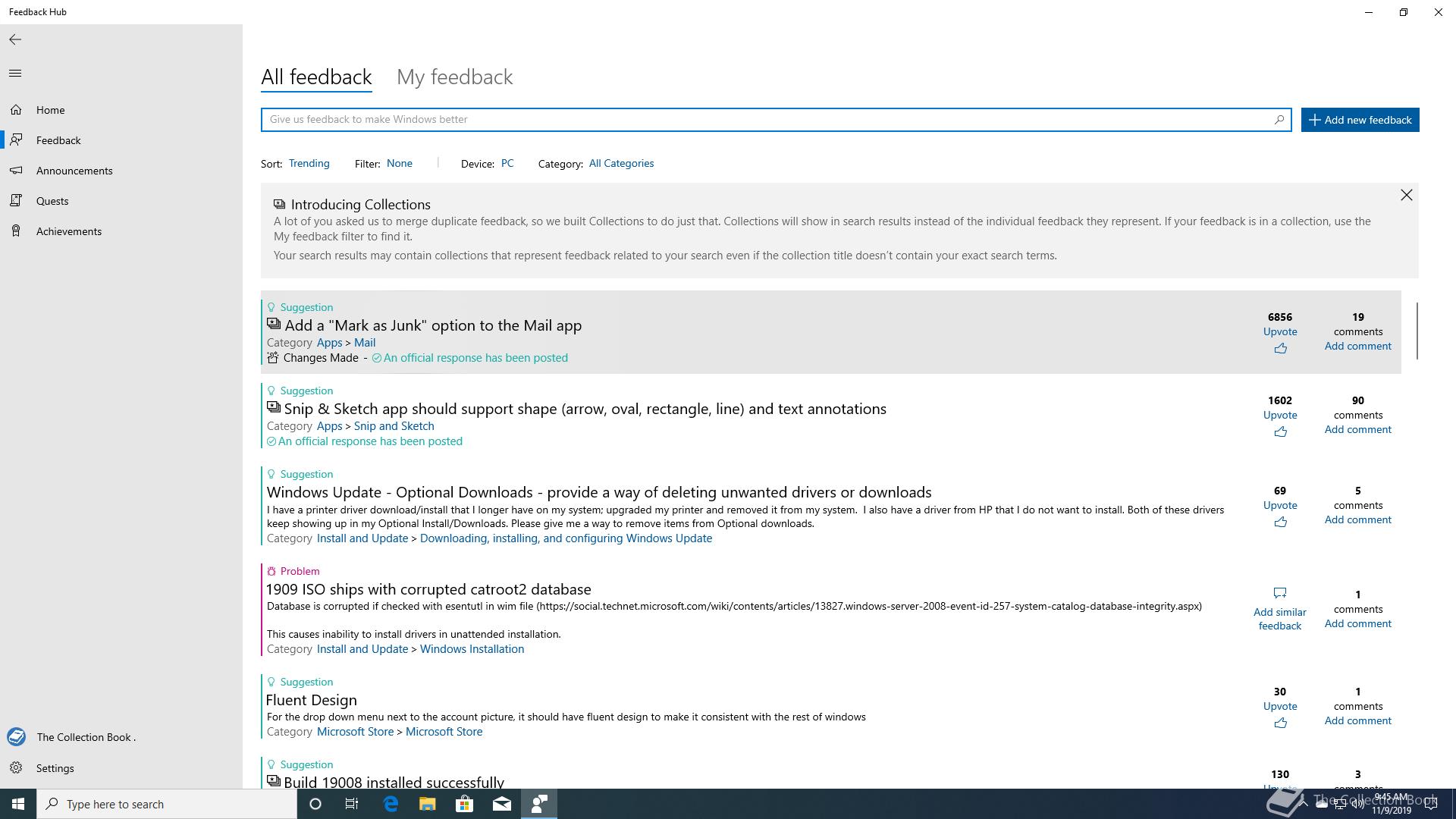Open 1909 ISO corrupted catroot2 feedback

click(x=428, y=589)
